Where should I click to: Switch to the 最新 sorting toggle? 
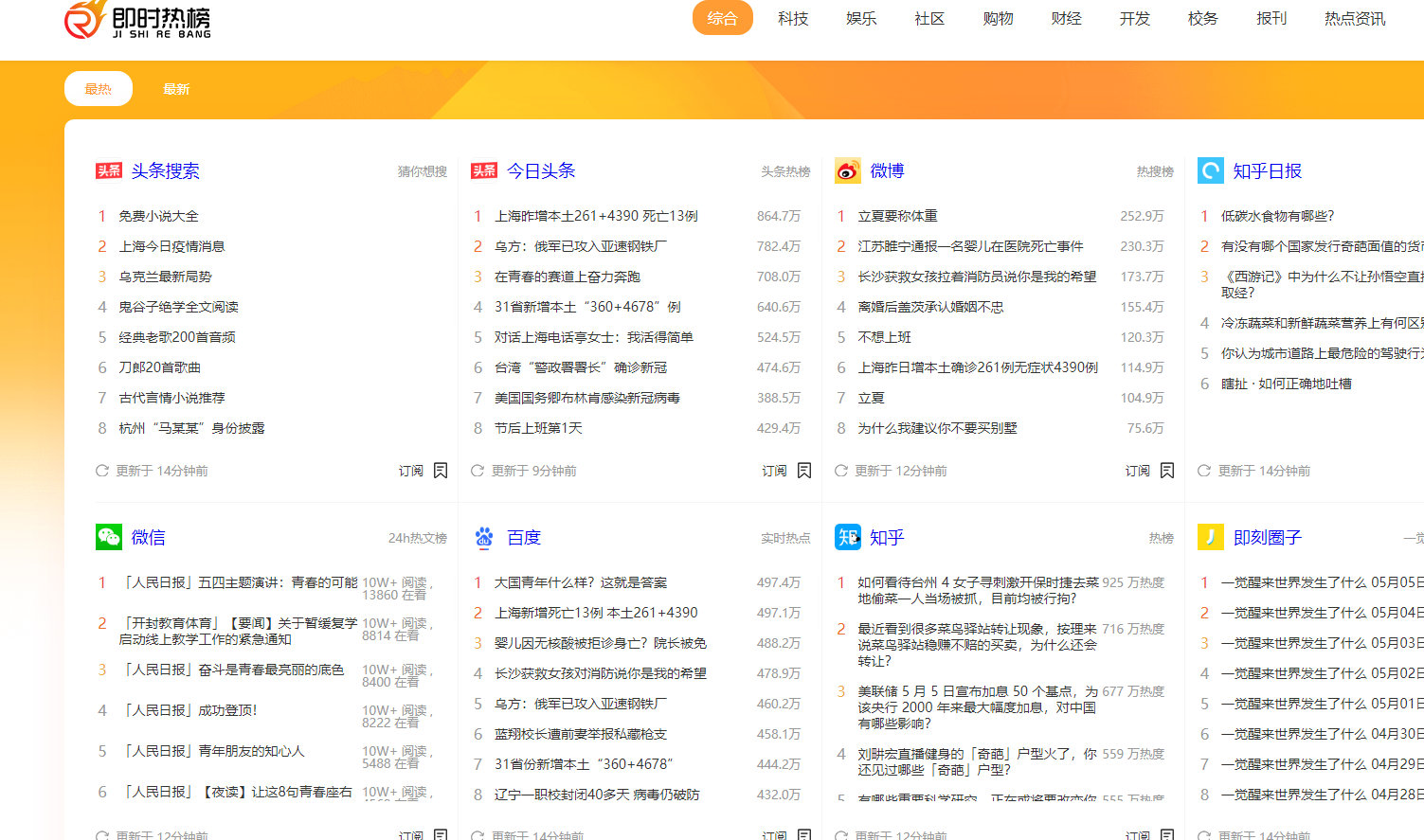[x=176, y=89]
